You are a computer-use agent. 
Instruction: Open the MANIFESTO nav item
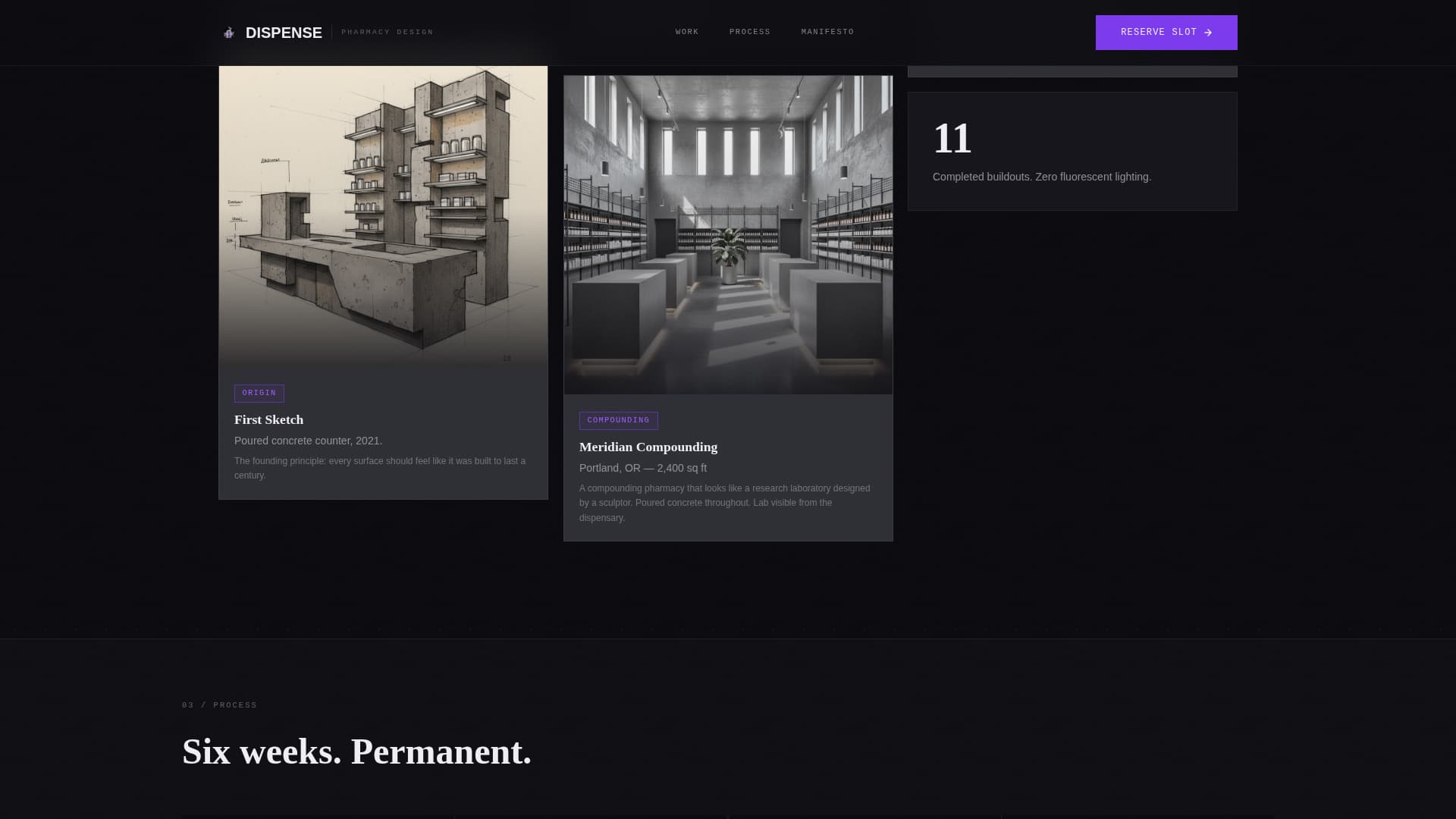(827, 32)
